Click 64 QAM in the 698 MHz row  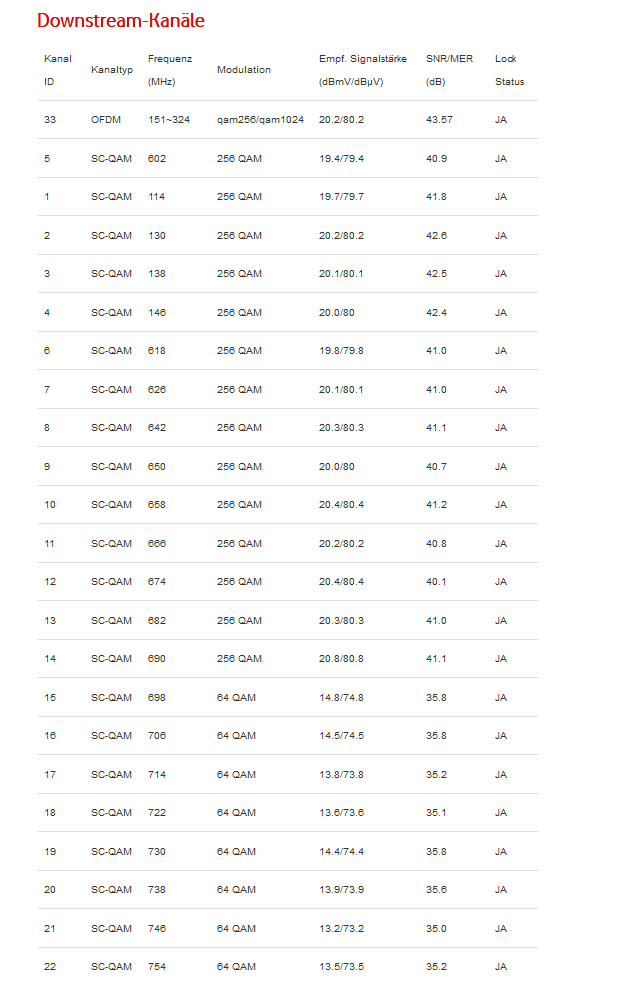(x=236, y=698)
